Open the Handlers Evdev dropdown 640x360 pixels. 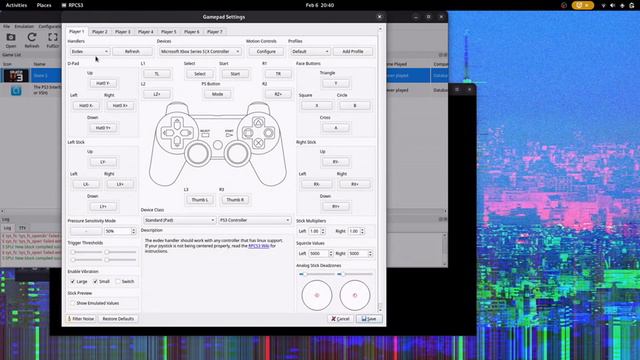[x=89, y=51]
